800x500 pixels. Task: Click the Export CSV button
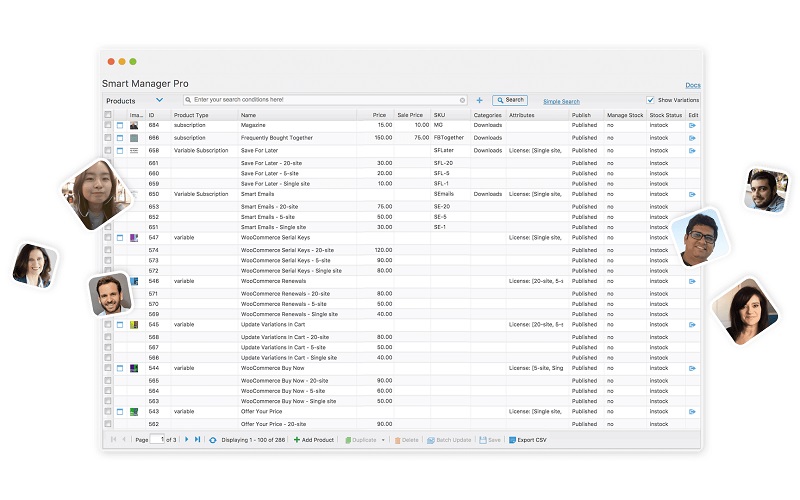click(527, 440)
